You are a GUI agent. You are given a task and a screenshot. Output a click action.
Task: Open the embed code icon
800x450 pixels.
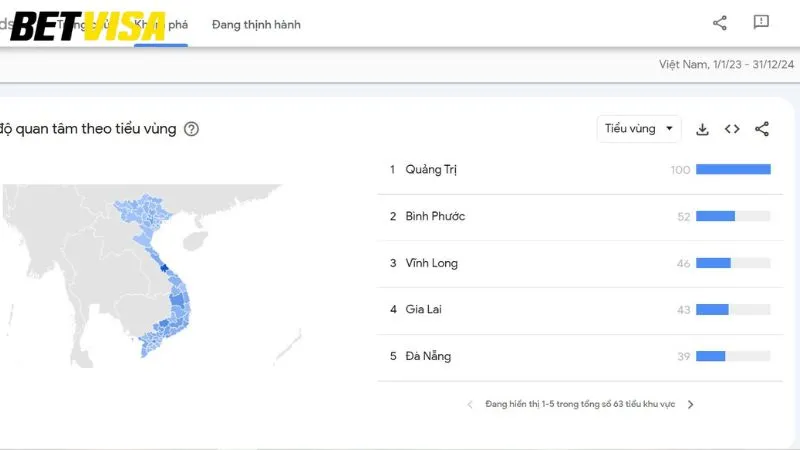pyautogui.click(x=732, y=129)
